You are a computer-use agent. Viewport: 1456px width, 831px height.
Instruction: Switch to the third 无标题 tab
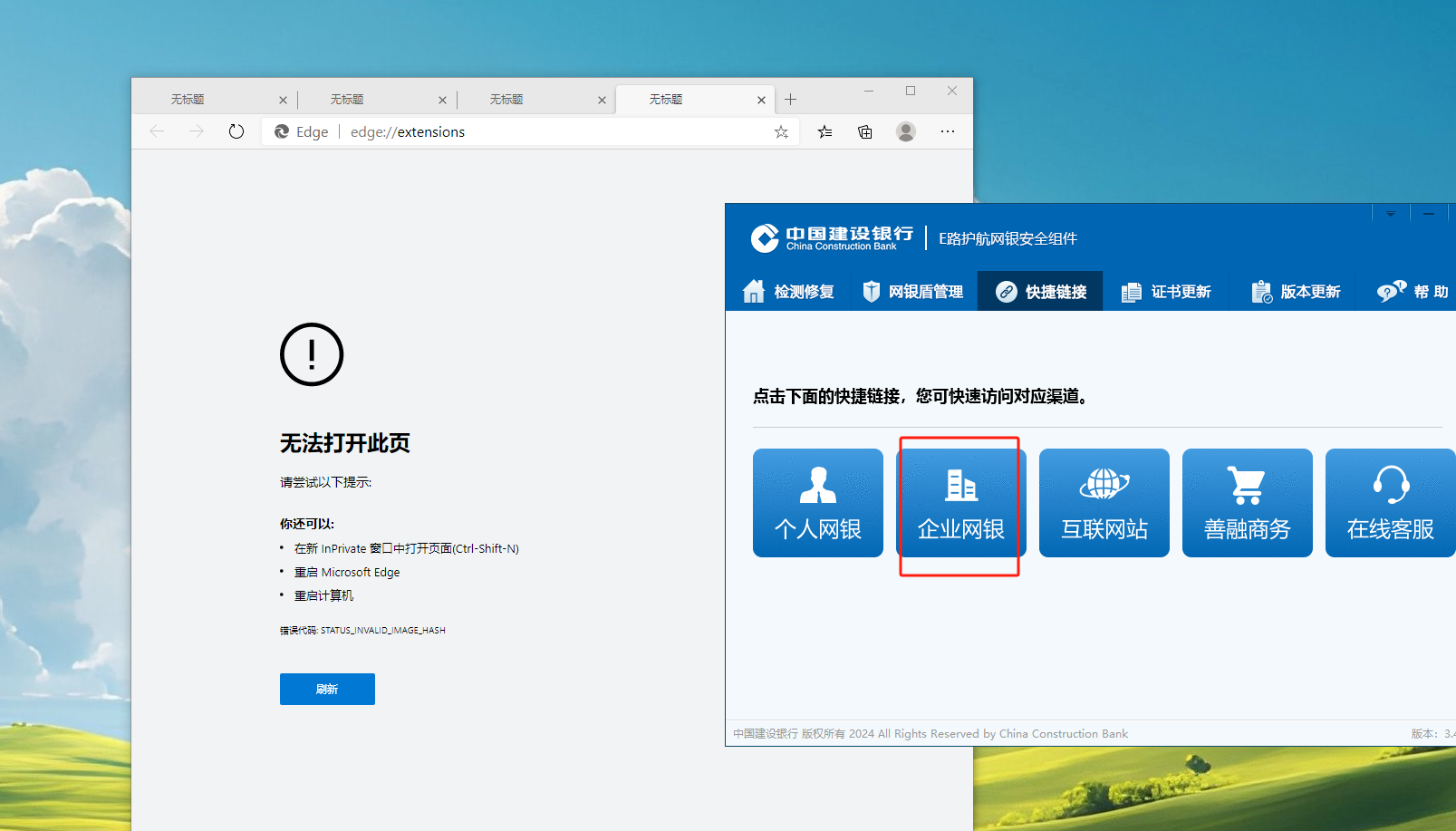pyautogui.click(x=536, y=100)
